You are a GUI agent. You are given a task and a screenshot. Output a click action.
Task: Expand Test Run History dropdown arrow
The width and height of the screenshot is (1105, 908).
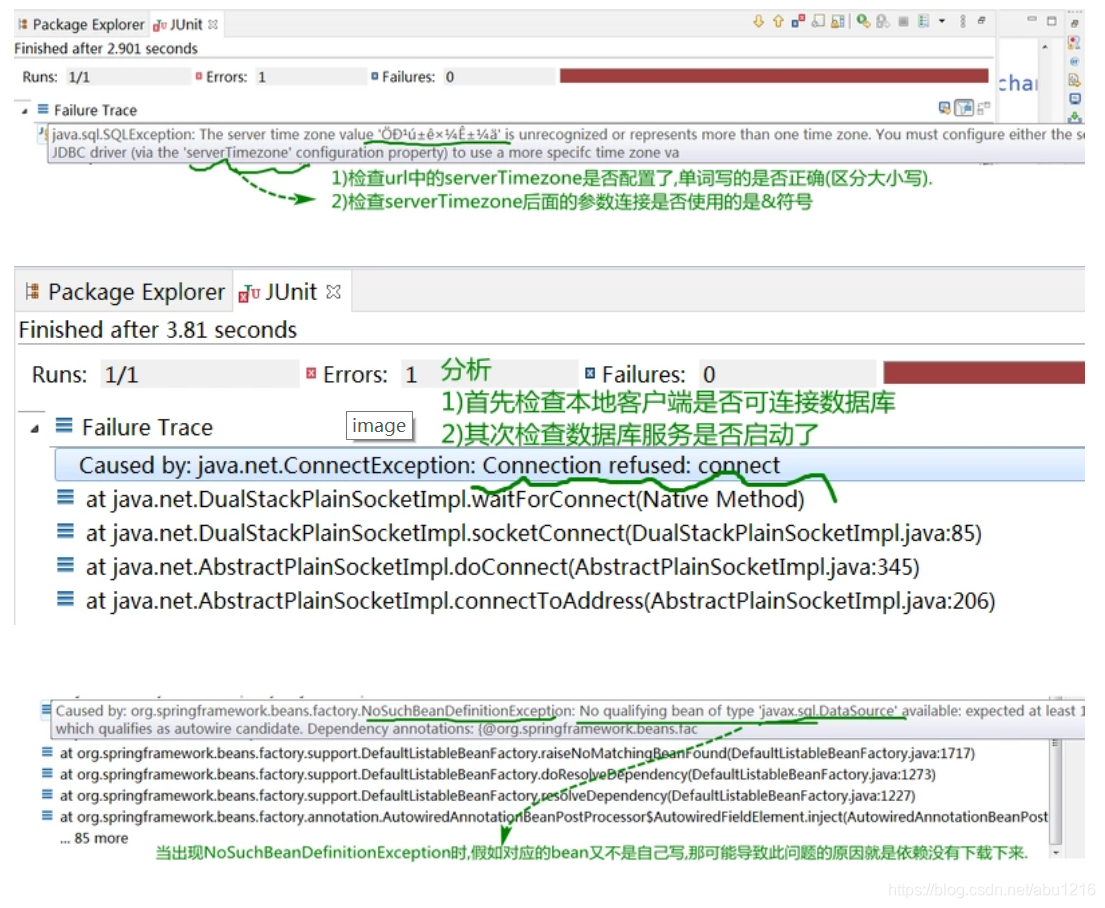pyautogui.click(x=942, y=21)
